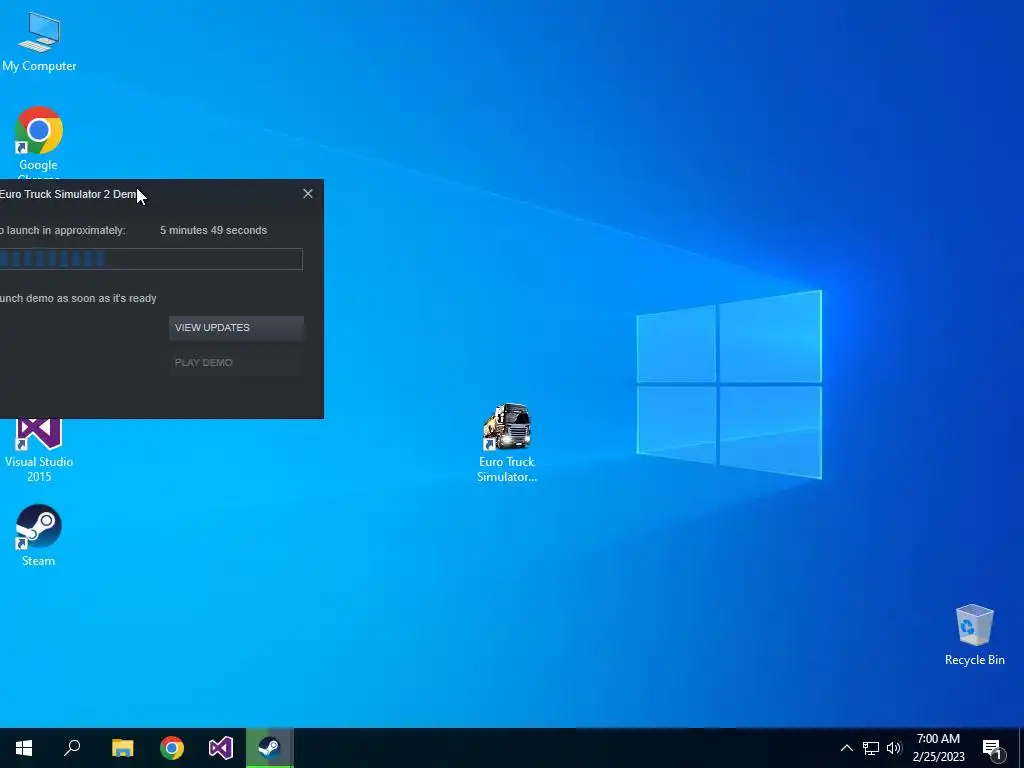The width and height of the screenshot is (1024, 768).
Task: Open taskbar search magnifier
Action: (72, 748)
